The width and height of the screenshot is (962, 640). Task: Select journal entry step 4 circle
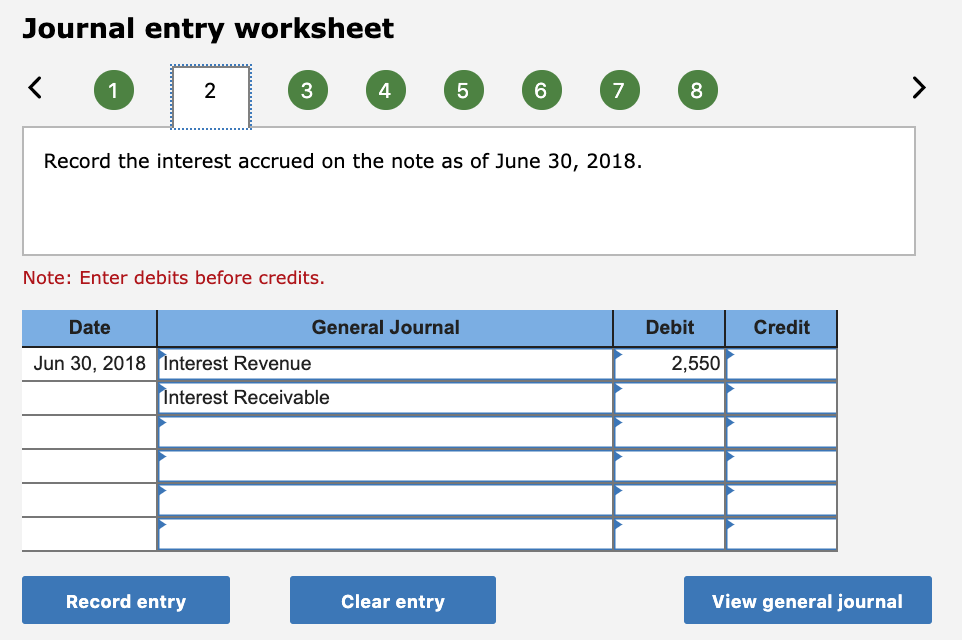[x=385, y=89]
